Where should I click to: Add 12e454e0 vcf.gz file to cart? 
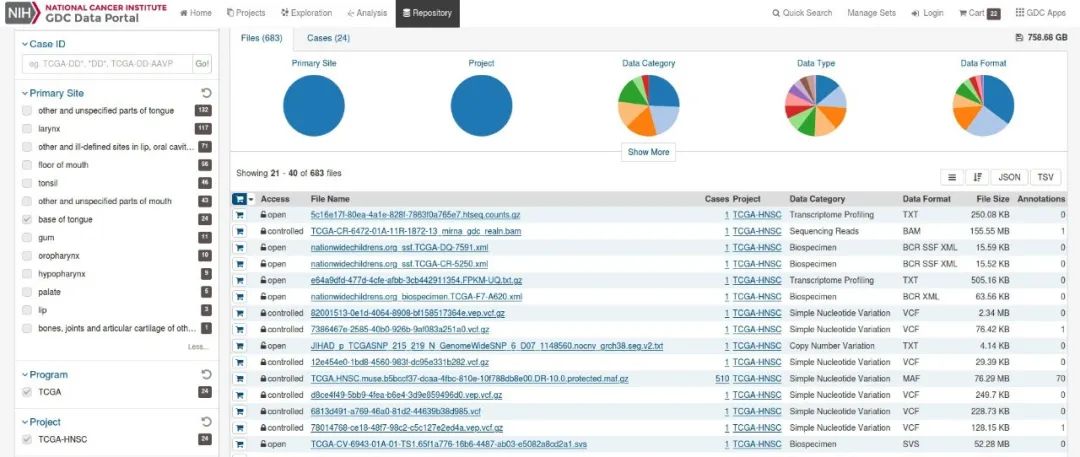tap(240, 363)
